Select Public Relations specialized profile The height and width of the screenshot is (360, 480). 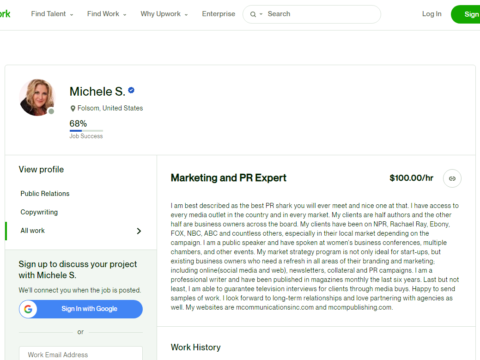coord(45,194)
